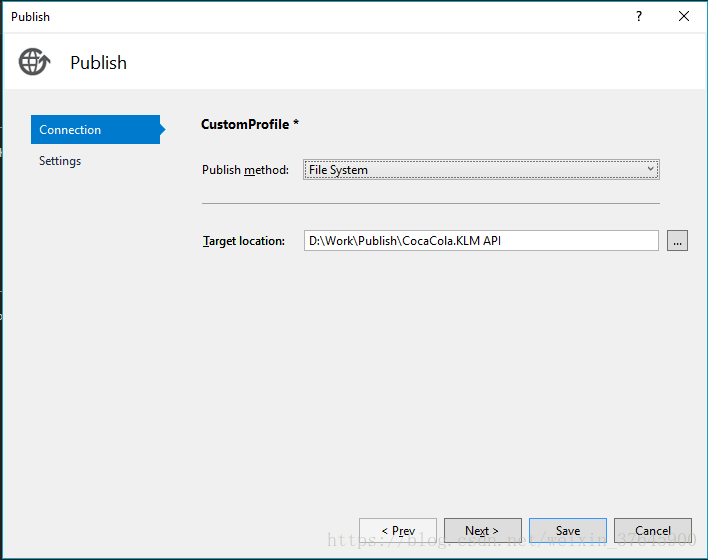Click the globe Publish icon

33,62
